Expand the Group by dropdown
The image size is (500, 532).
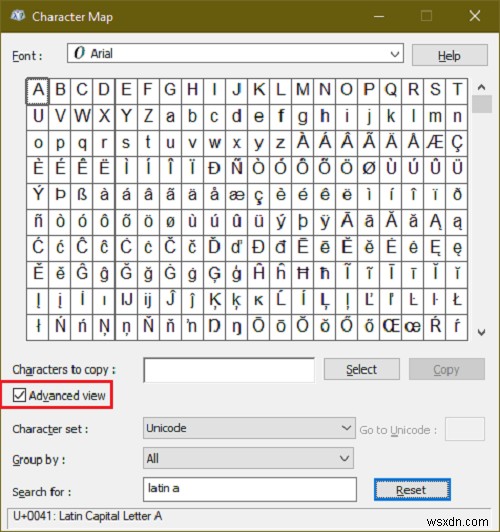tap(248, 458)
